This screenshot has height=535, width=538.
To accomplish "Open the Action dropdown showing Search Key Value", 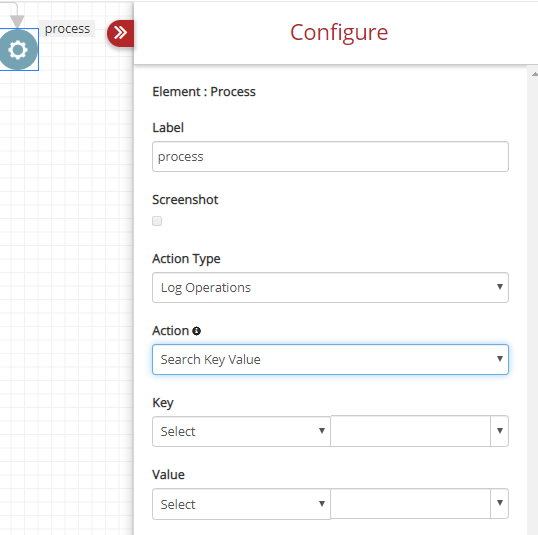I will tap(330, 359).
